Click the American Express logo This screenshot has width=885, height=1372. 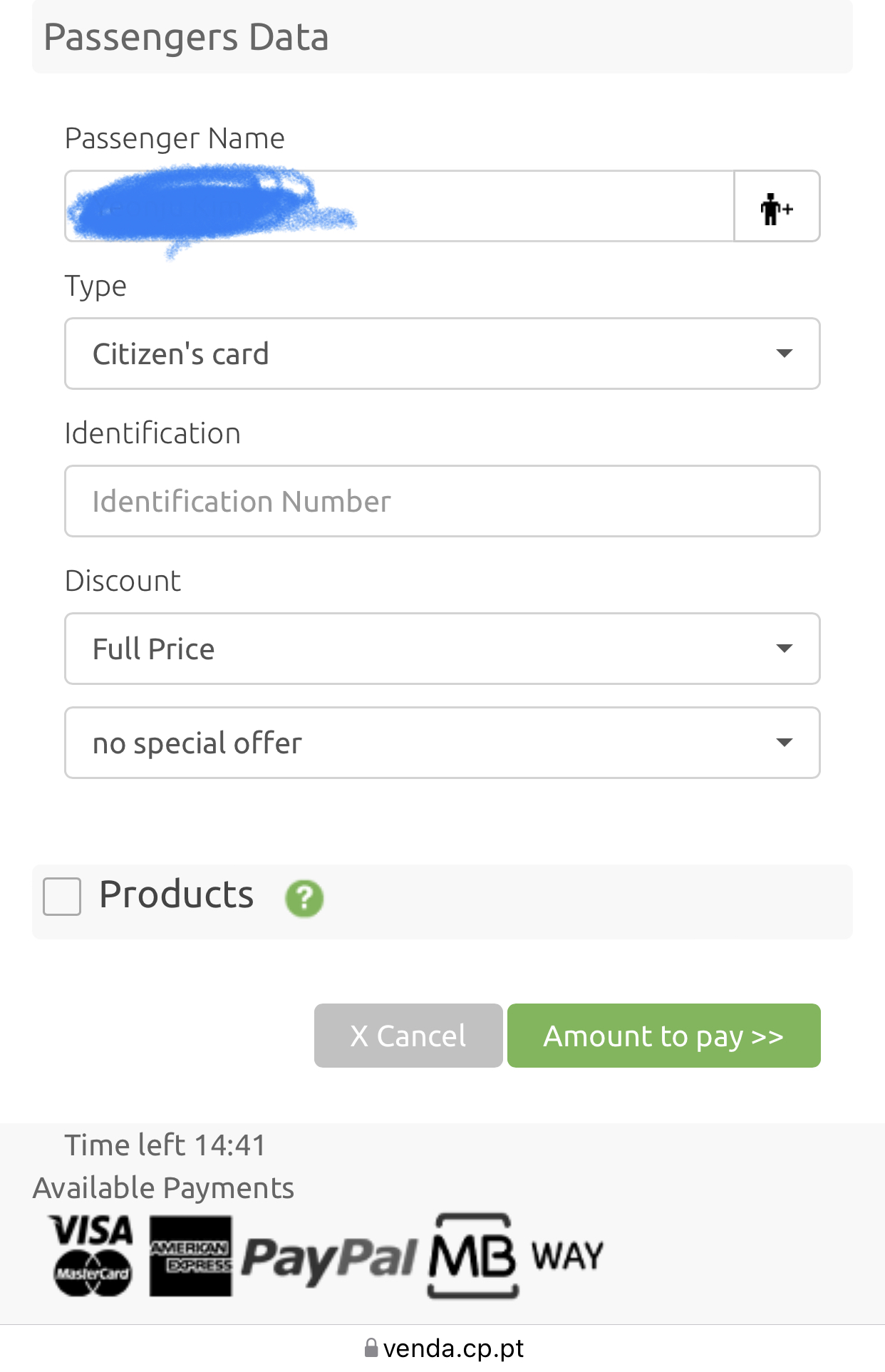[190, 1256]
